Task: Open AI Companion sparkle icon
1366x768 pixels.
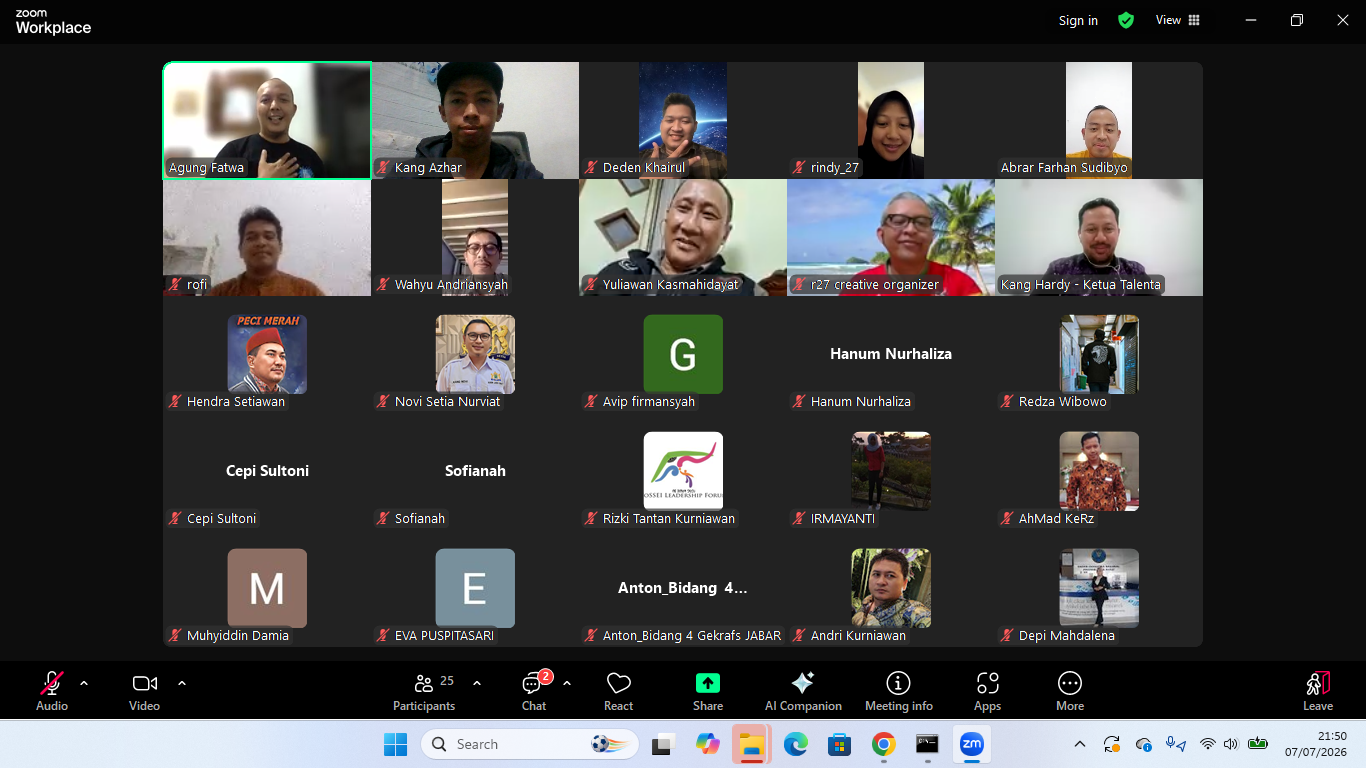Action: [x=803, y=683]
